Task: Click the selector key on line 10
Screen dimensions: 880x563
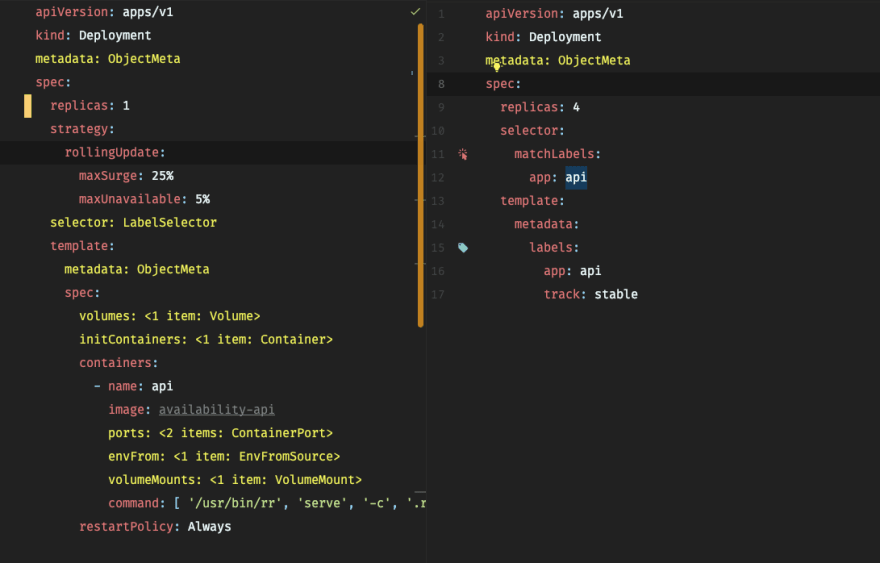Action: click(x=529, y=131)
